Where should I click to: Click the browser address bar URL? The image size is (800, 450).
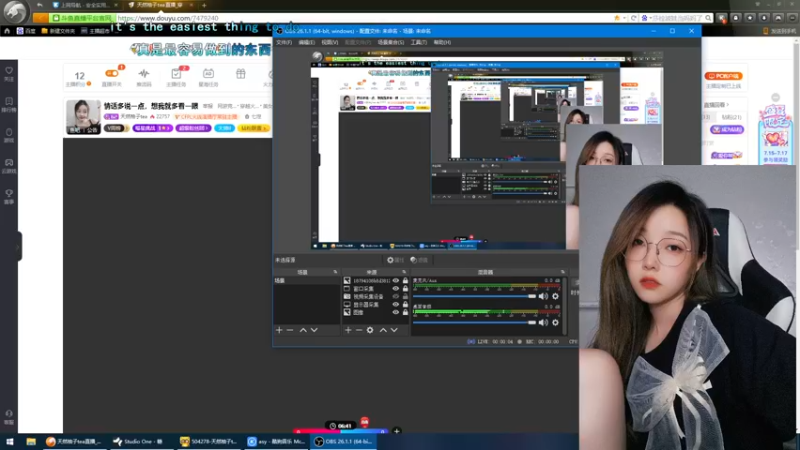tap(168, 18)
